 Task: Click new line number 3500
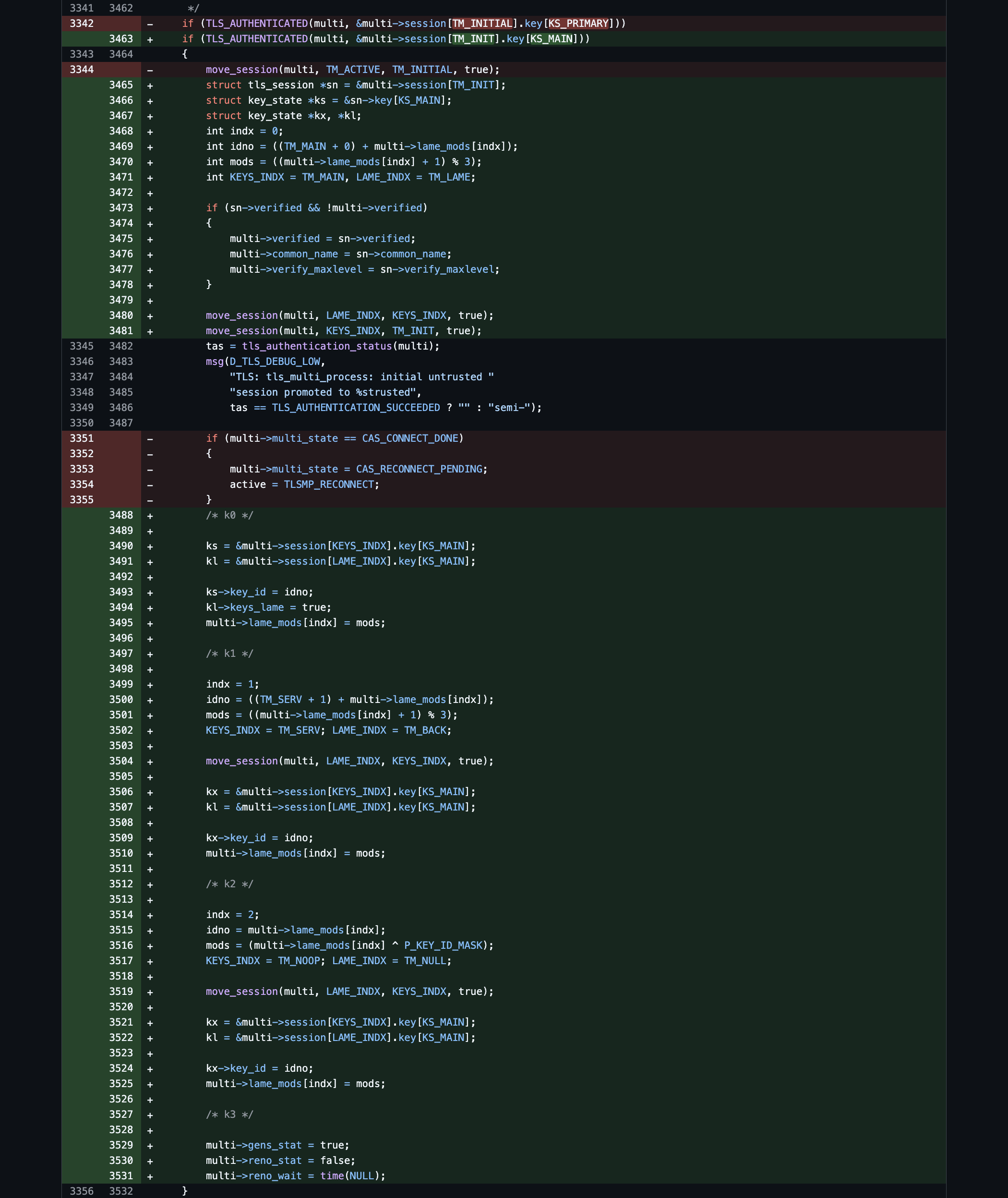pos(120,700)
